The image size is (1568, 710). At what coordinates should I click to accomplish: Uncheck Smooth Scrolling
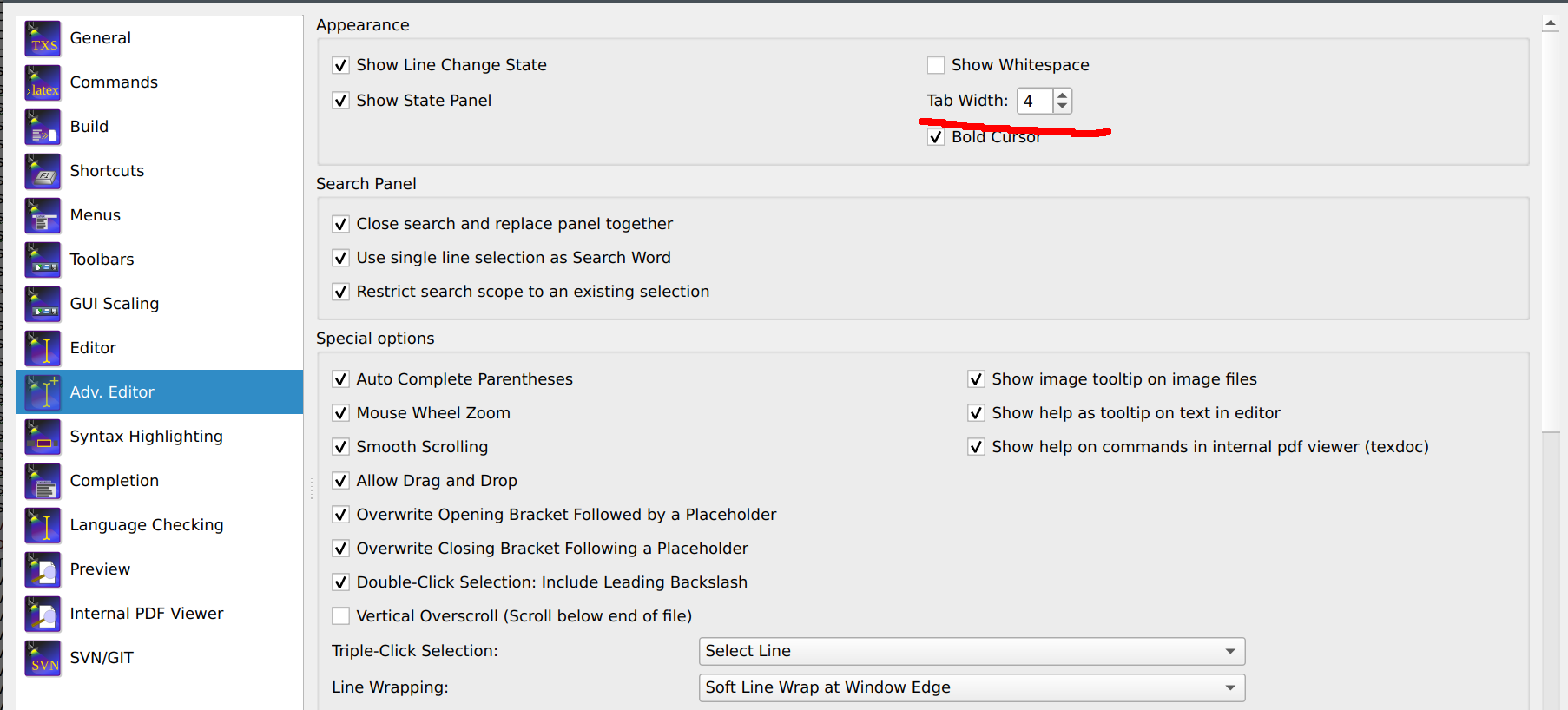coord(340,446)
